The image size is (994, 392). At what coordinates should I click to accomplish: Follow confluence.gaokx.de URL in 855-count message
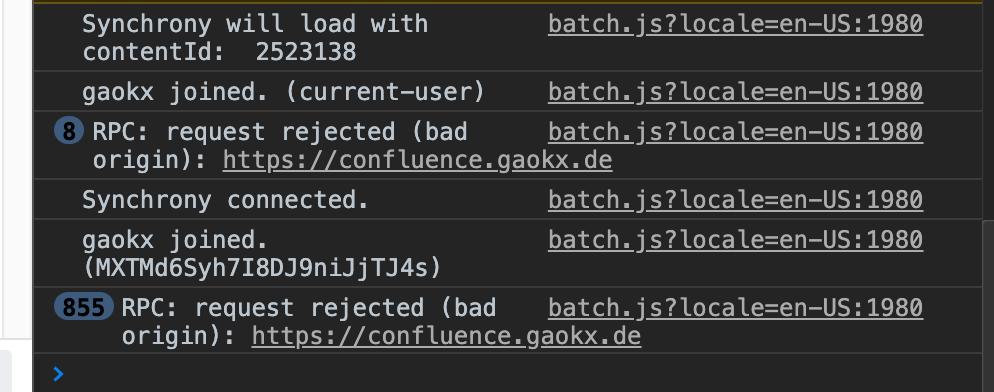(x=446, y=336)
